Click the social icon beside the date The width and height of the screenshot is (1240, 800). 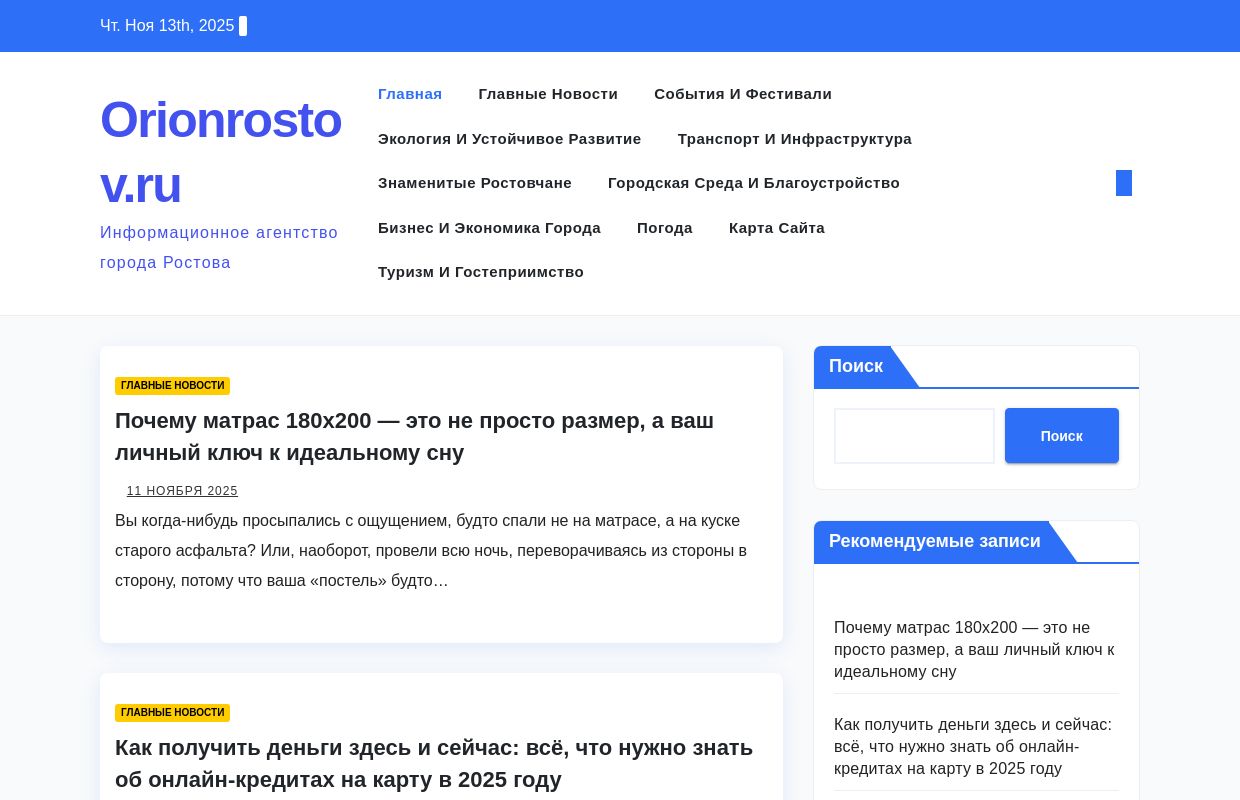[x=242, y=26]
